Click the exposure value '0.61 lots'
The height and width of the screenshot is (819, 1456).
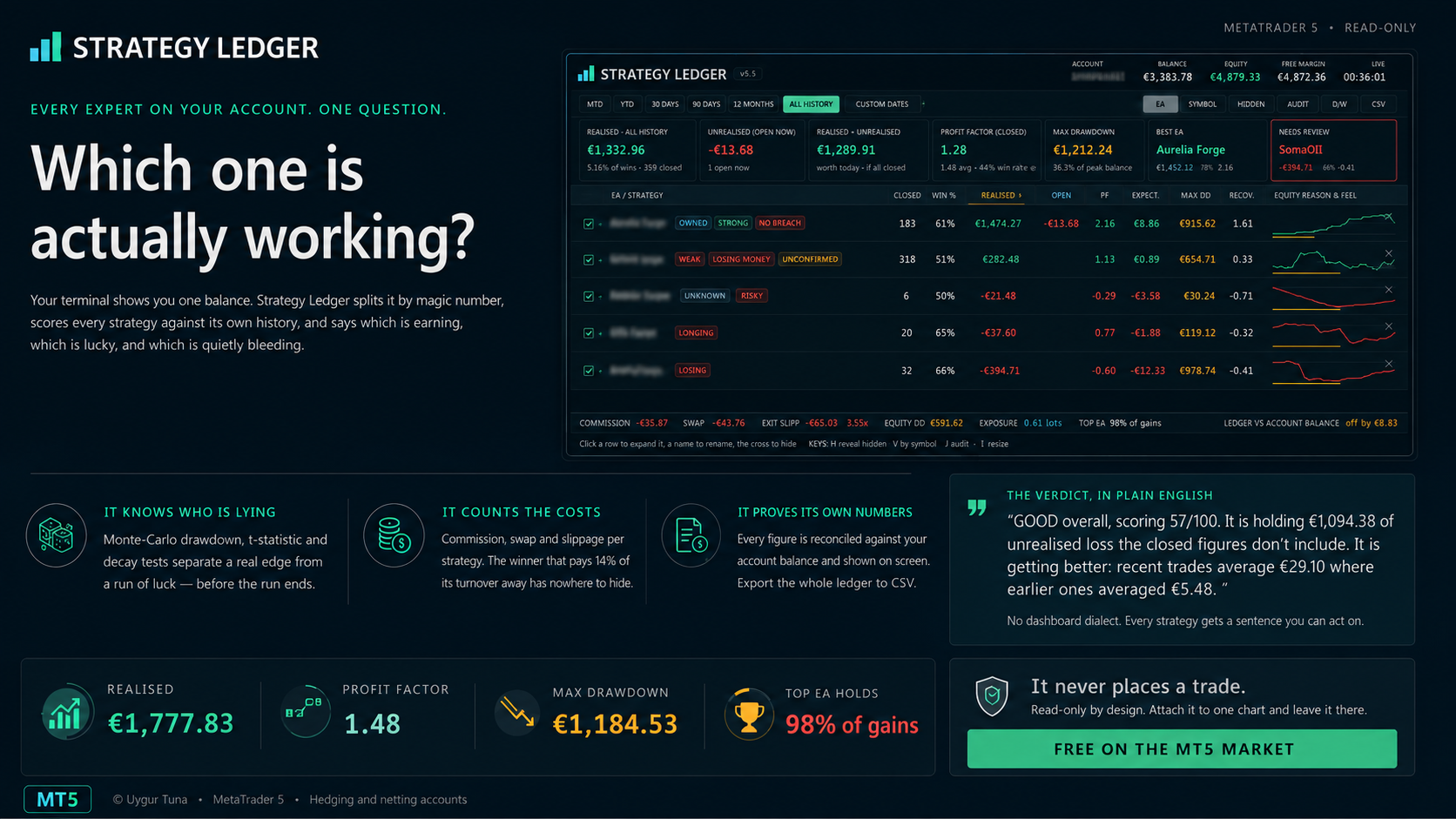click(x=1042, y=423)
